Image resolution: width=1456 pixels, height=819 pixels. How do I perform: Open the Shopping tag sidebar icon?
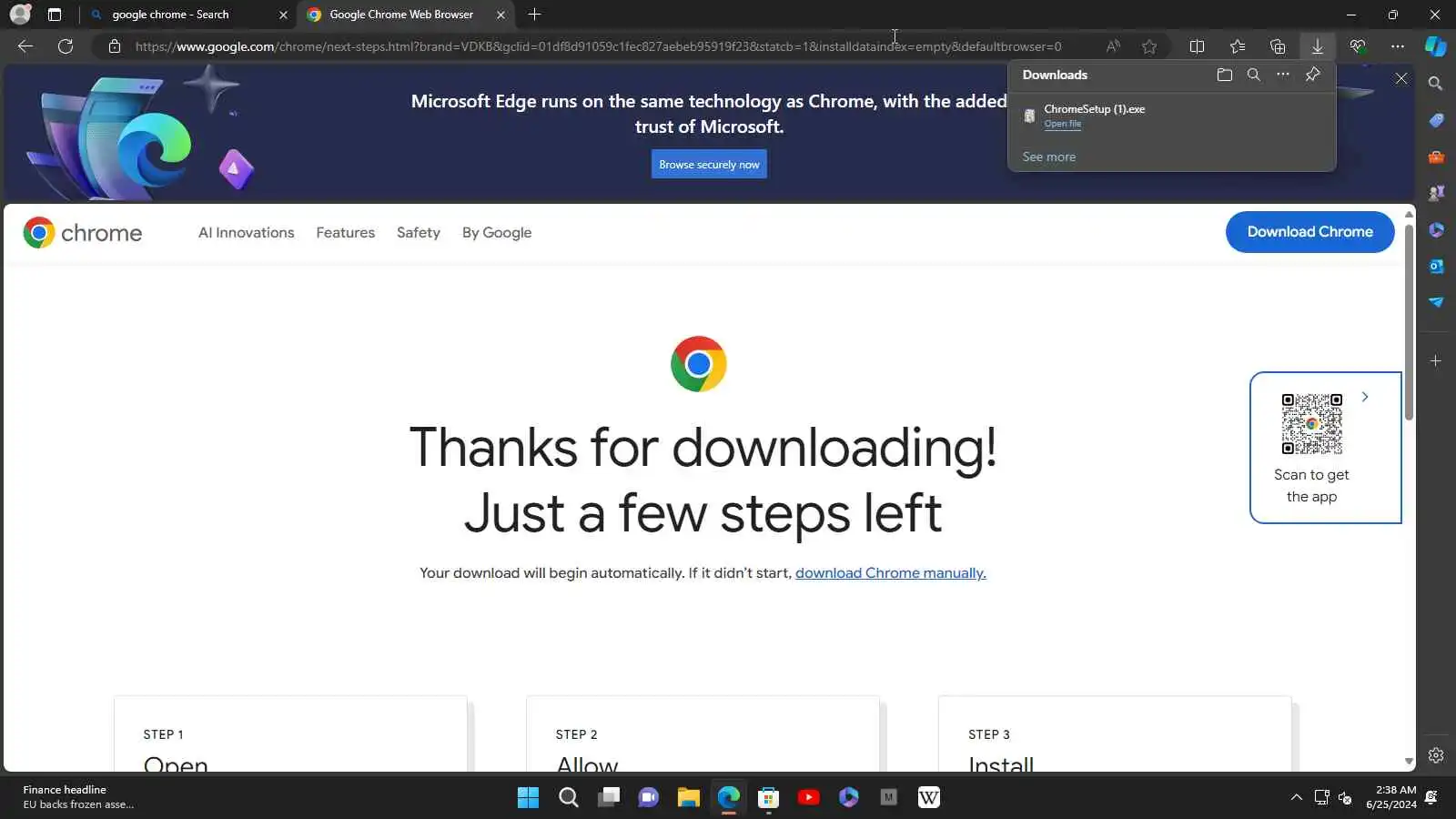click(1436, 120)
